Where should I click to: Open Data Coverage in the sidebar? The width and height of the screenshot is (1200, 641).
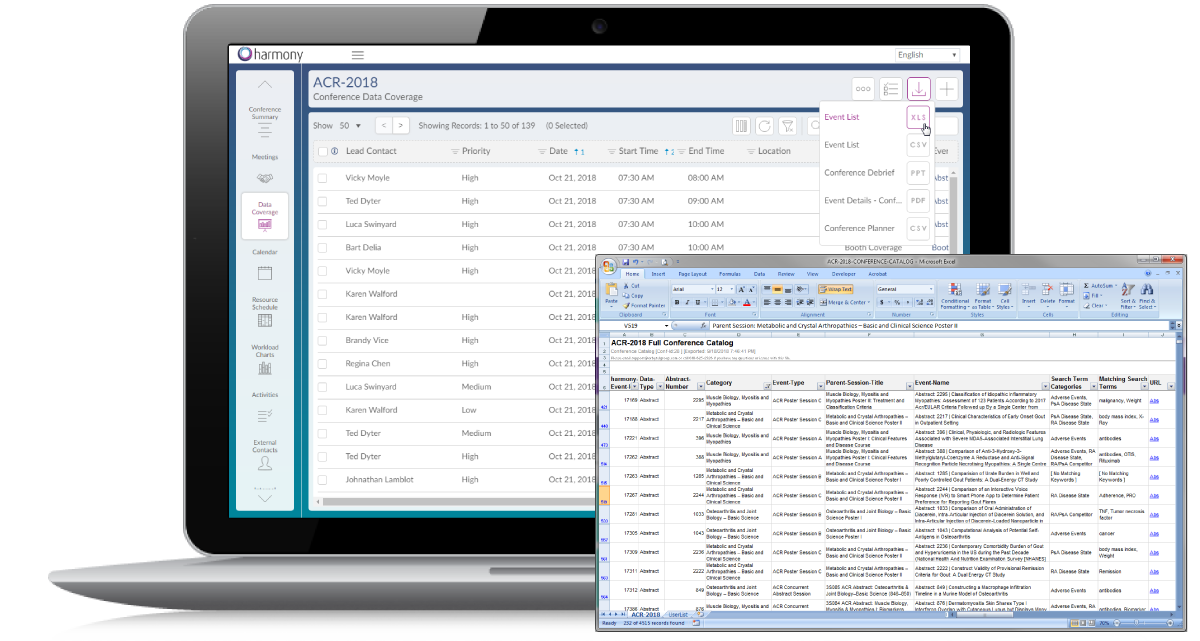tap(265, 216)
